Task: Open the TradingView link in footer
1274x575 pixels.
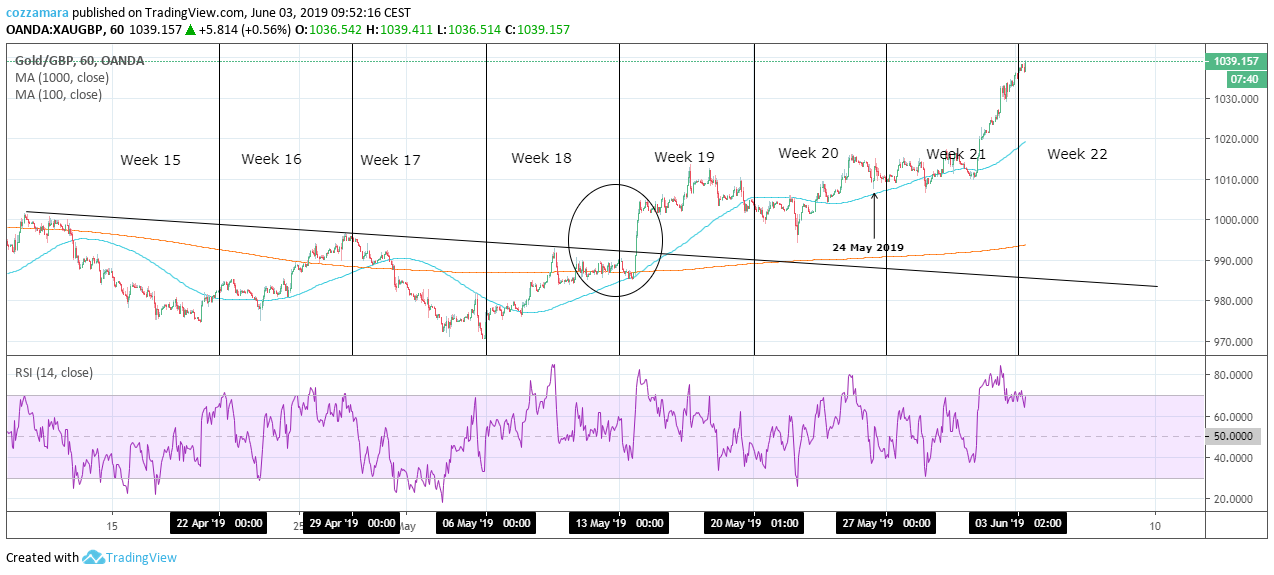Action: click(142, 558)
